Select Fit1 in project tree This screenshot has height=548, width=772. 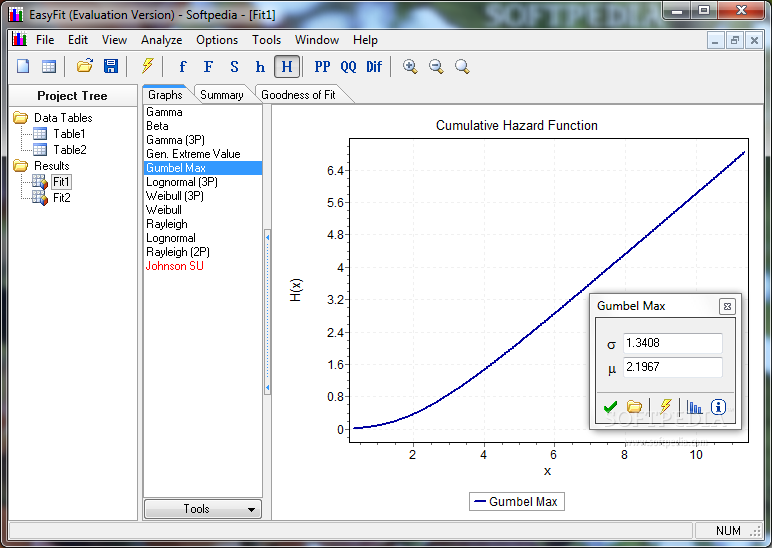(62, 182)
